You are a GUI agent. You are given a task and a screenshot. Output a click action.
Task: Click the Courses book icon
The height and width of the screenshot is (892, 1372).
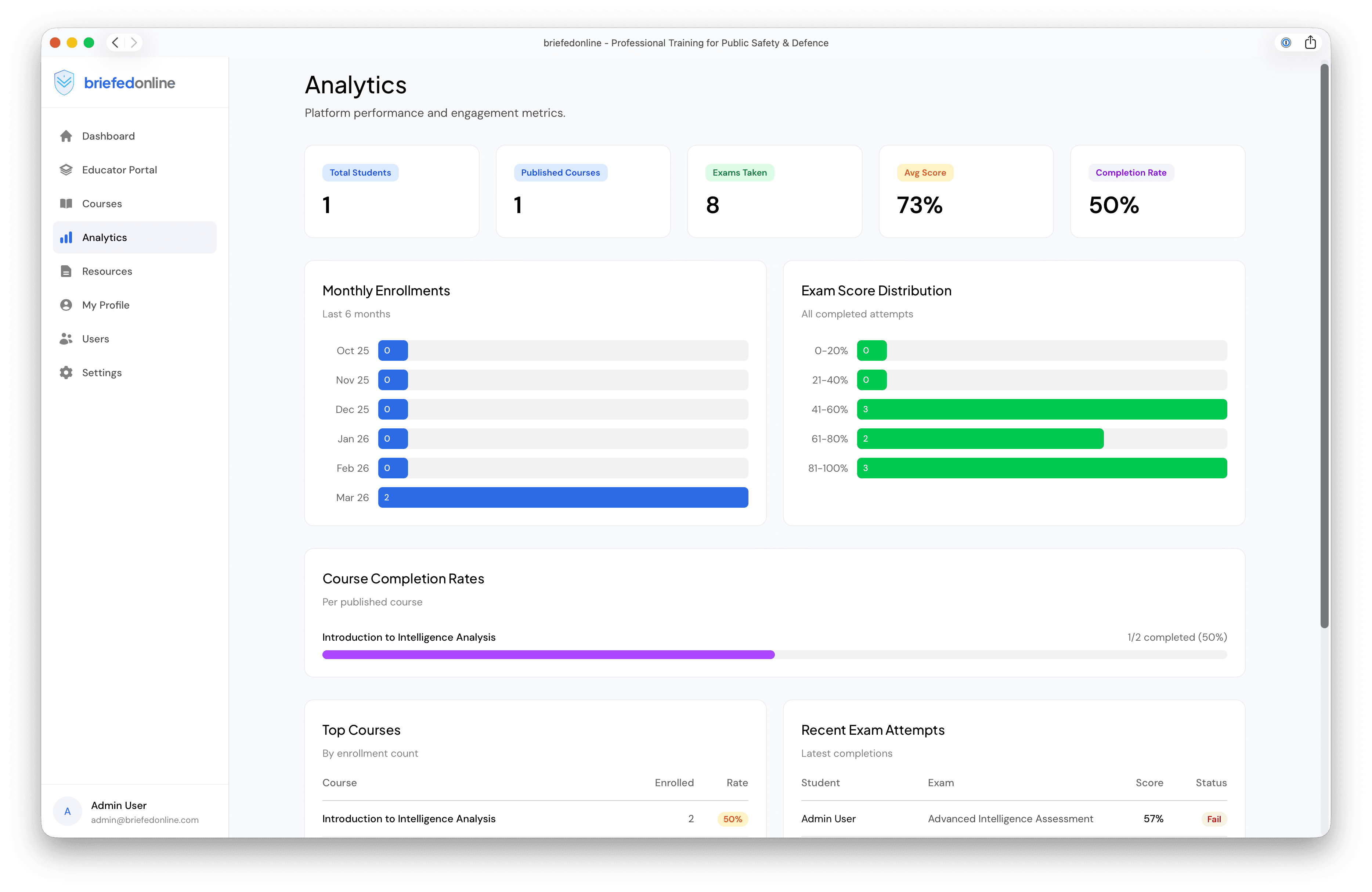[x=66, y=203]
